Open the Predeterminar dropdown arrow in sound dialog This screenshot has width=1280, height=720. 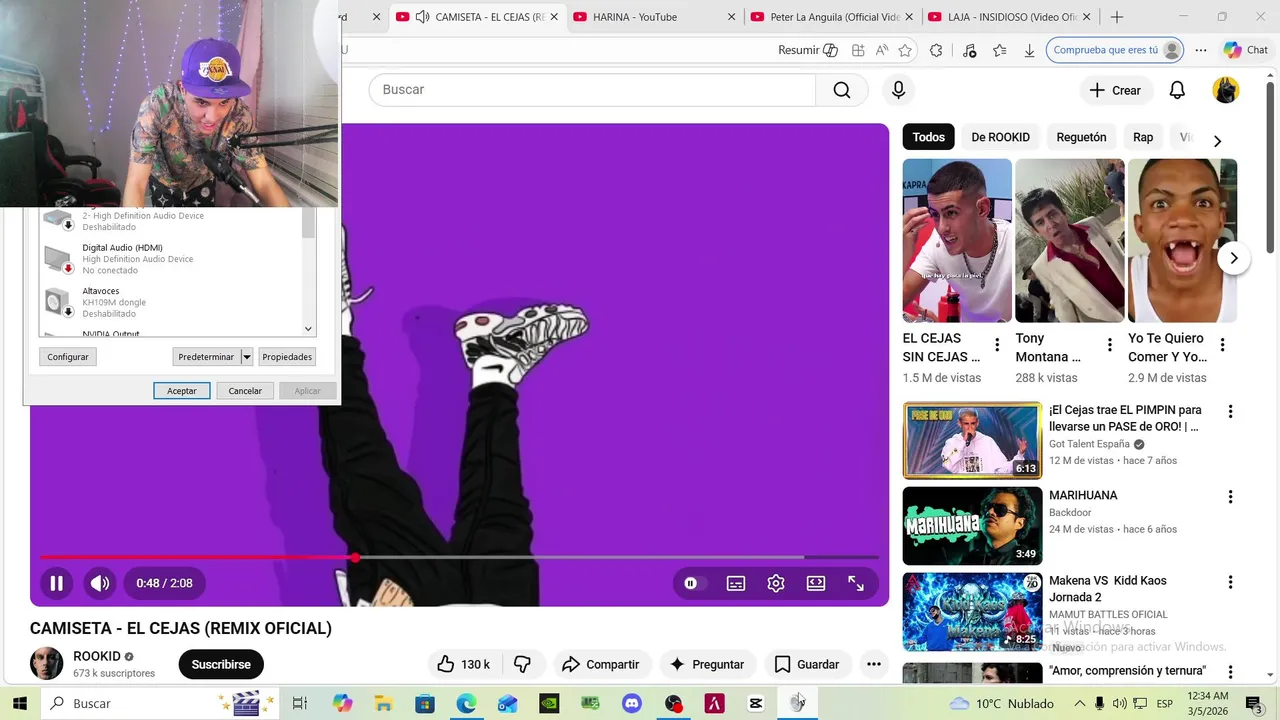tap(247, 357)
